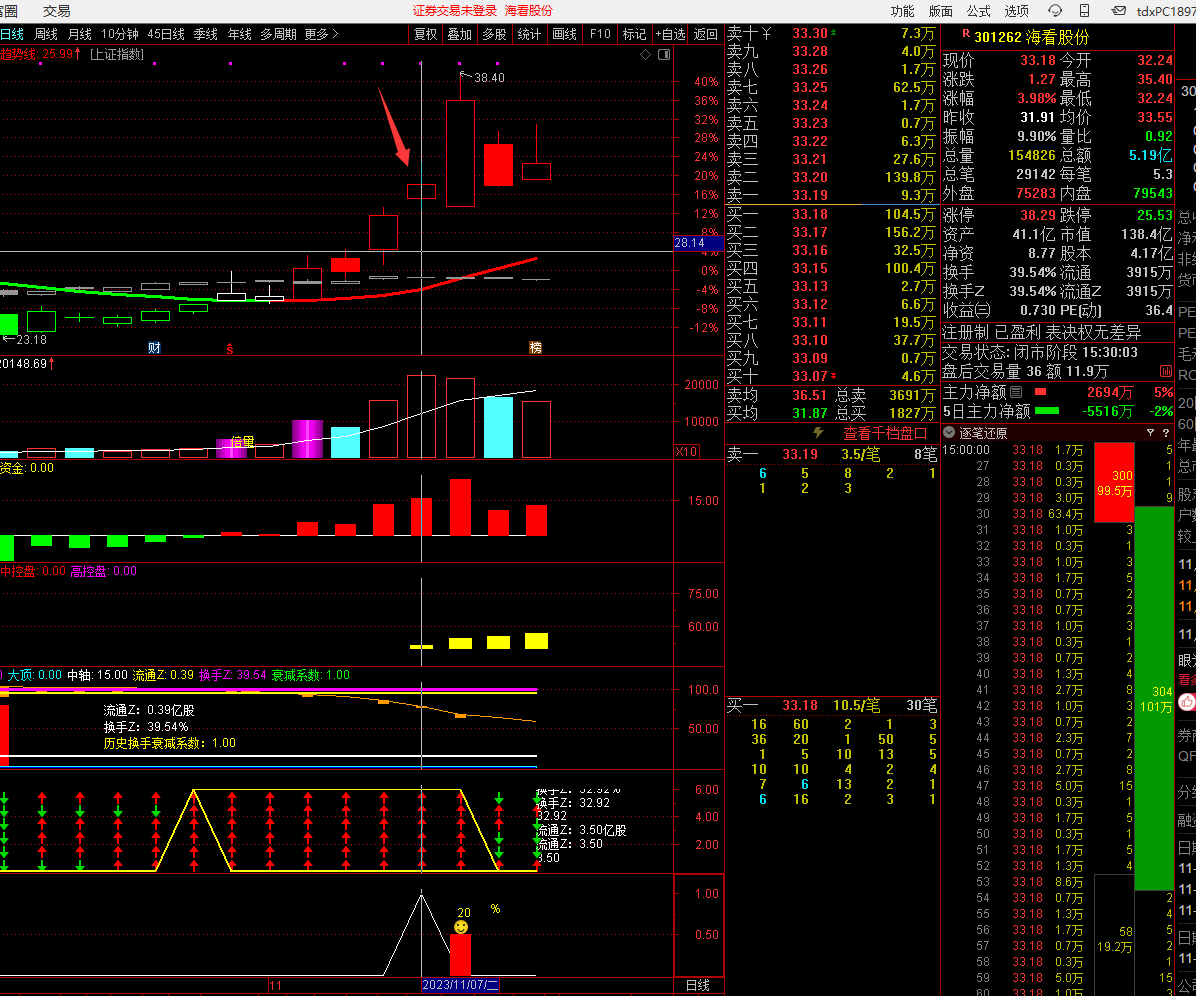Click the help question mark in 逐笔还原
Image resolution: width=1196 pixels, height=996 pixels.
(x=1165, y=433)
